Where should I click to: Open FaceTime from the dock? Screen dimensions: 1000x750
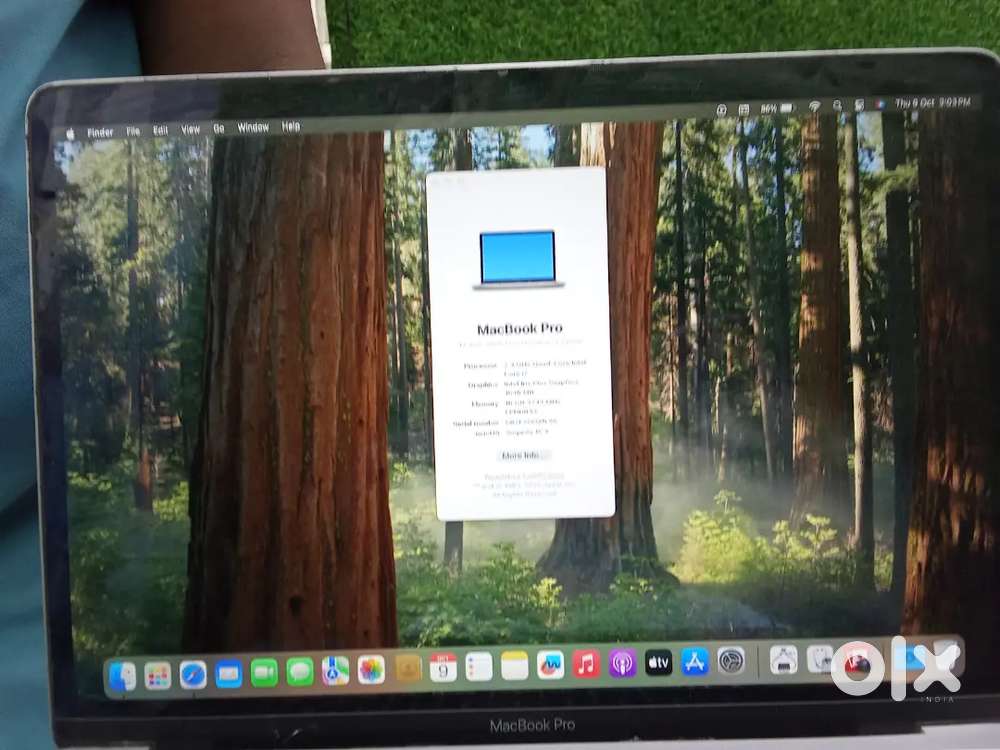pyautogui.click(x=264, y=673)
